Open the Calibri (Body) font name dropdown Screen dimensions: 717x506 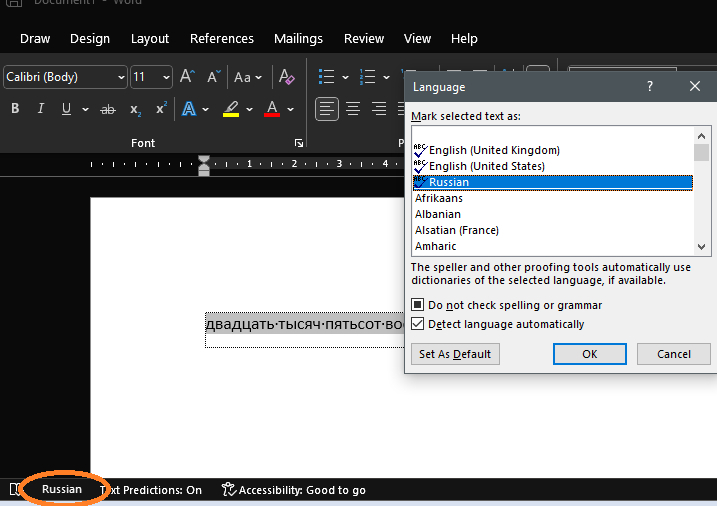pos(121,77)
